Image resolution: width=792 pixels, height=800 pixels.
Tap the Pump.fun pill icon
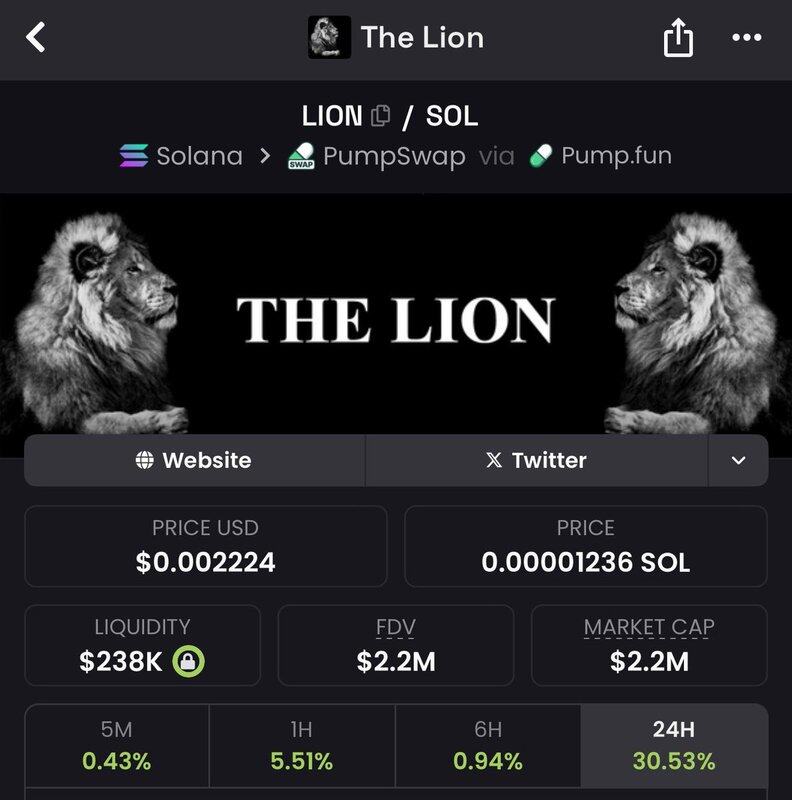[x=540, y=156]
